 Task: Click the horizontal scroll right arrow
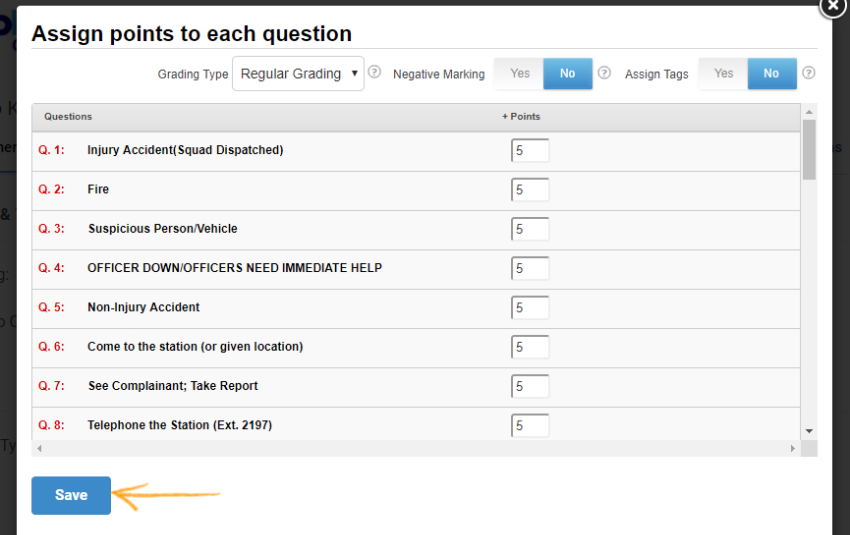793,449
